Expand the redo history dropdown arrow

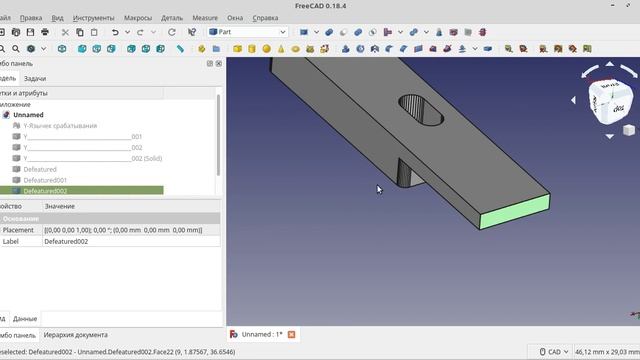coord(153,32)
